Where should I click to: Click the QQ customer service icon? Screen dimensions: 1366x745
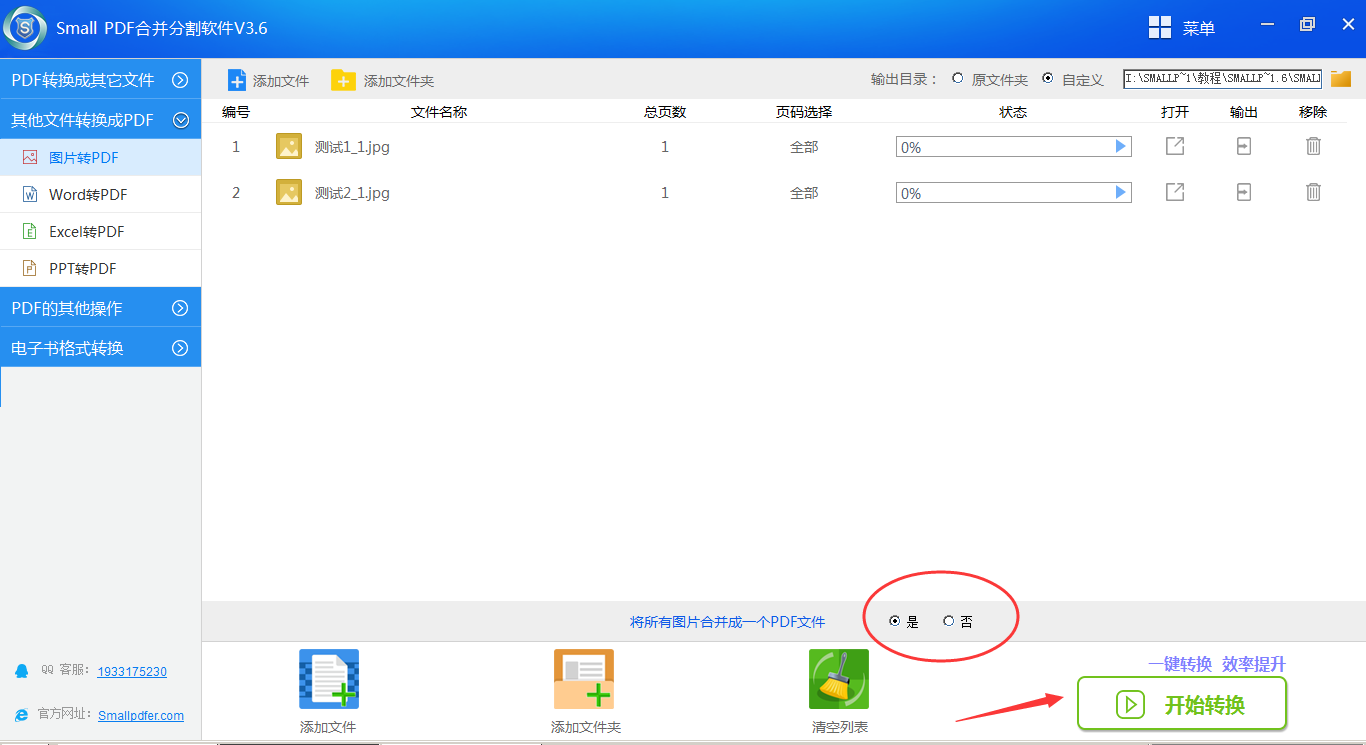21,671
